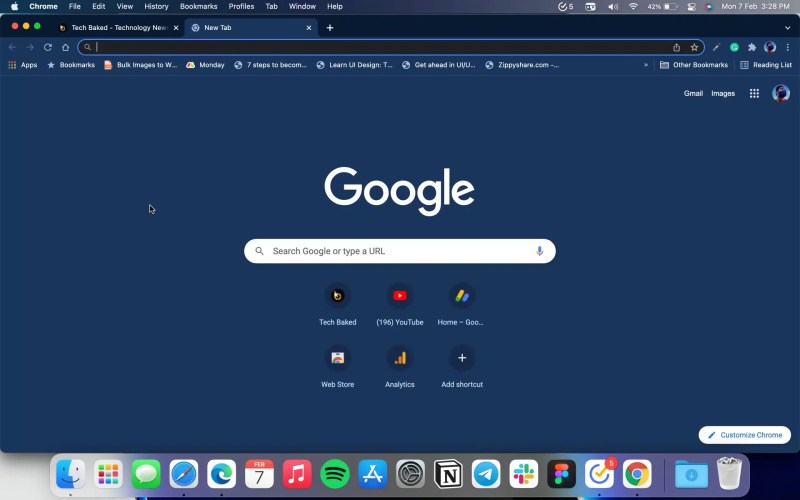
Task: Go back using the back arrow
Action: (12, 47)
